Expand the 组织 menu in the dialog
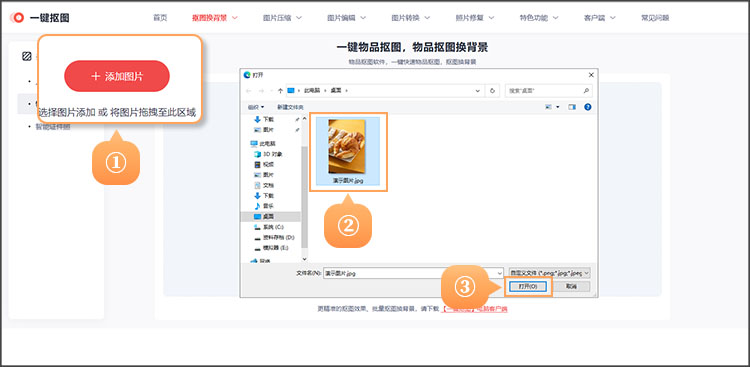Image resolution: width=750 pixels, height=367 pixels. click(x=255, y=107)
